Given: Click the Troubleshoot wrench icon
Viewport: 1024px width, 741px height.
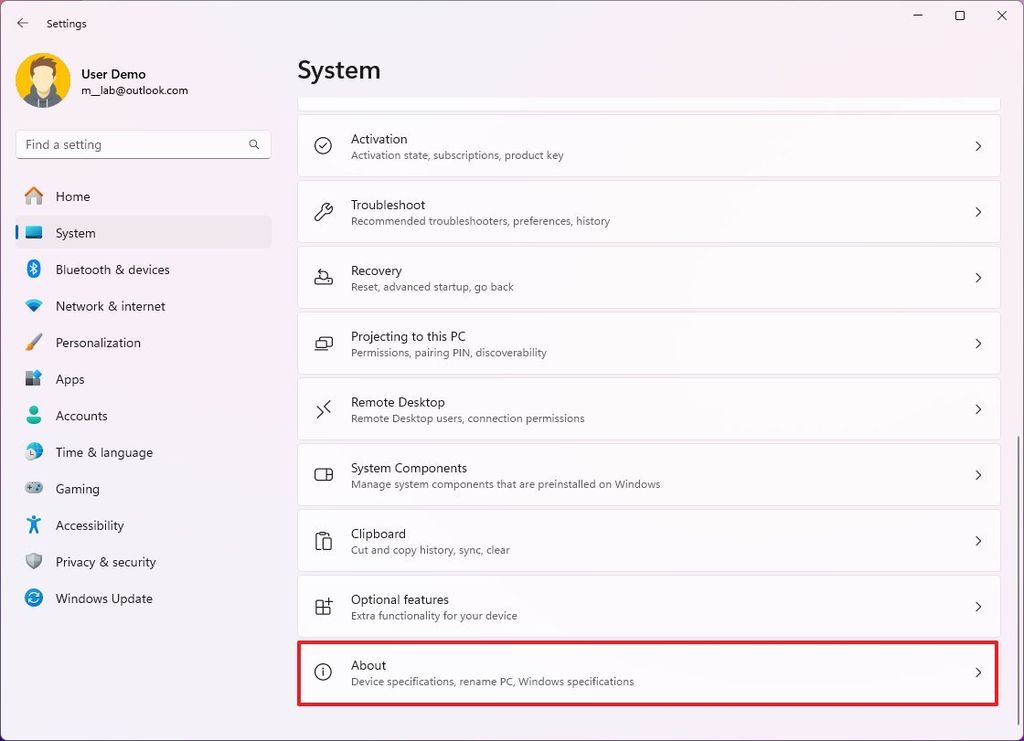Looking at the screenshot, I should coord(322,211).
